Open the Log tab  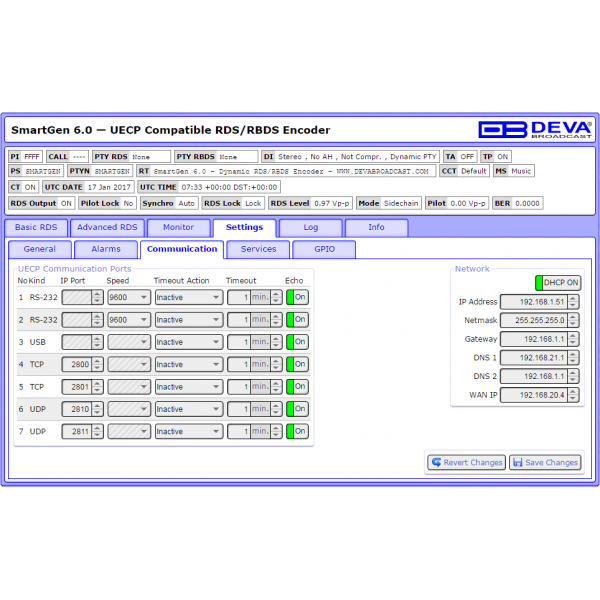tap(311, 228)
